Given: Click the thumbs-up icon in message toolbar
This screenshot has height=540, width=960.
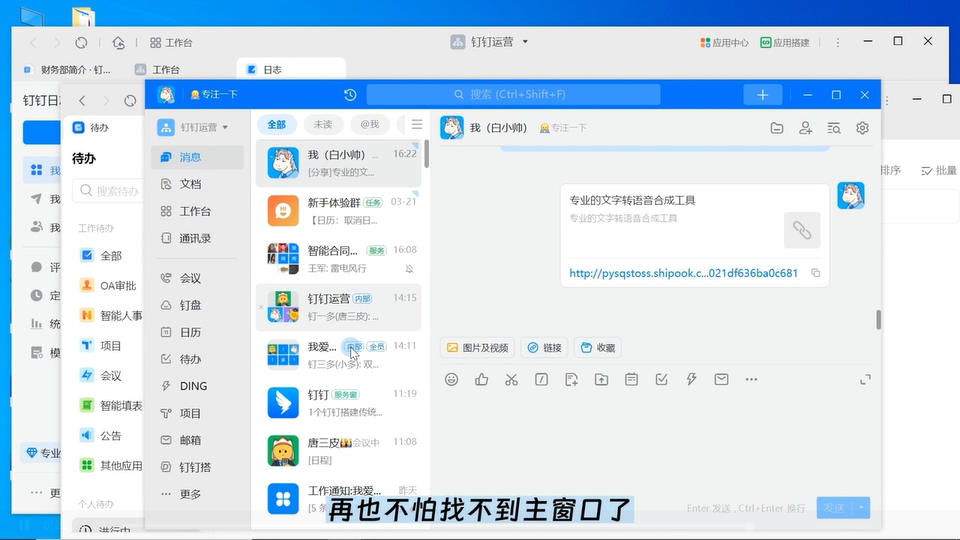Looking at the screenshot, I should coord(481,379).
